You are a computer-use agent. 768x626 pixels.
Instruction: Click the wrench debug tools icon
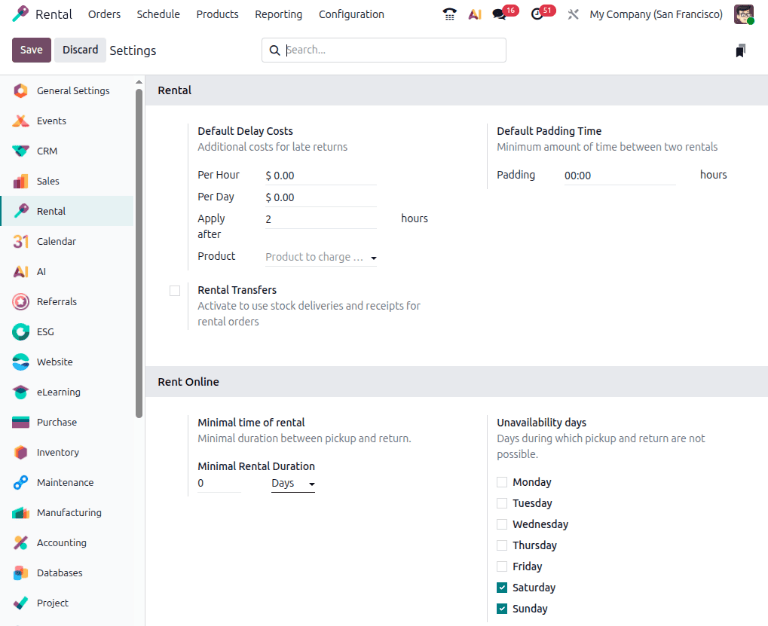(573, 14)
